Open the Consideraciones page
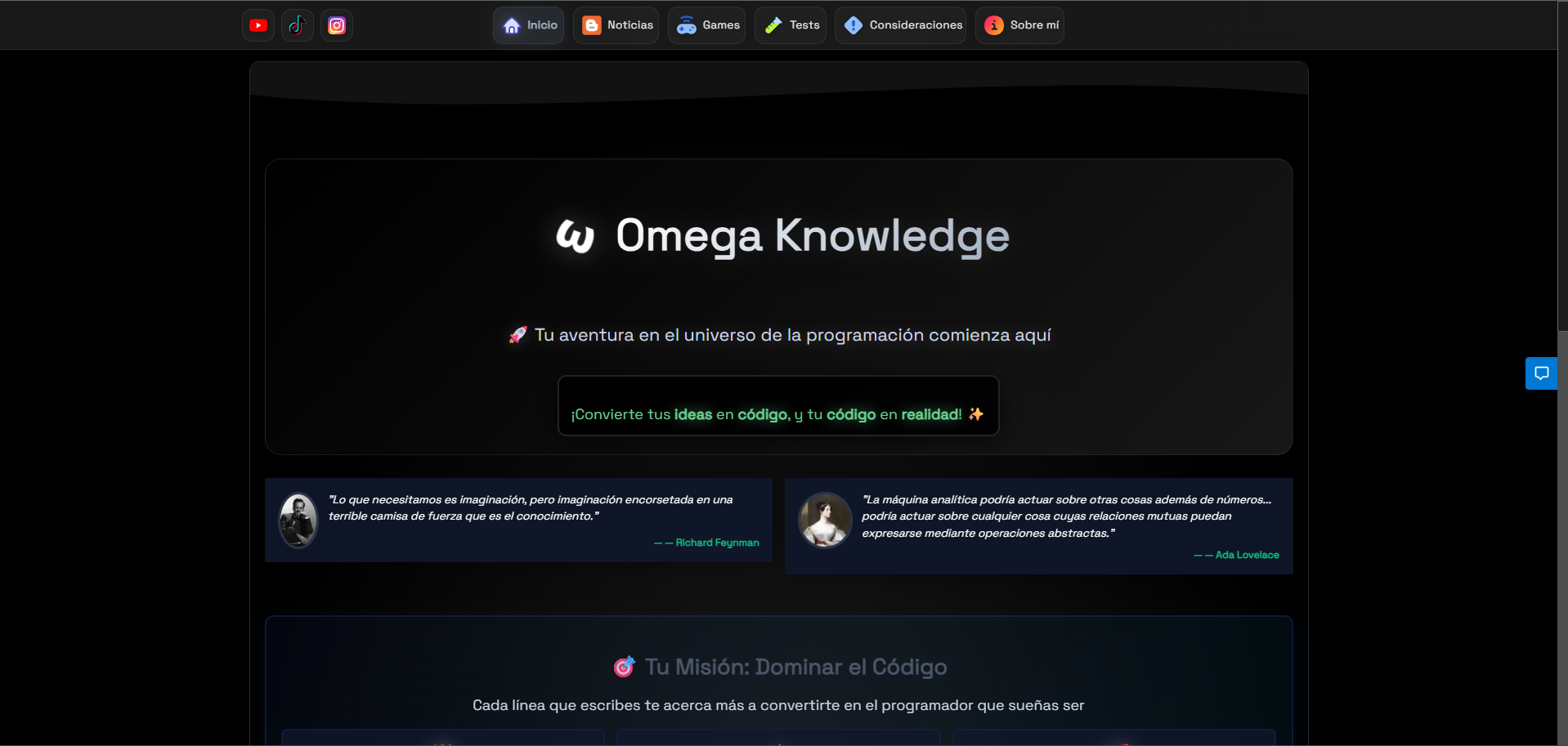Screen dimensions: 1568x746 [901, 25]
